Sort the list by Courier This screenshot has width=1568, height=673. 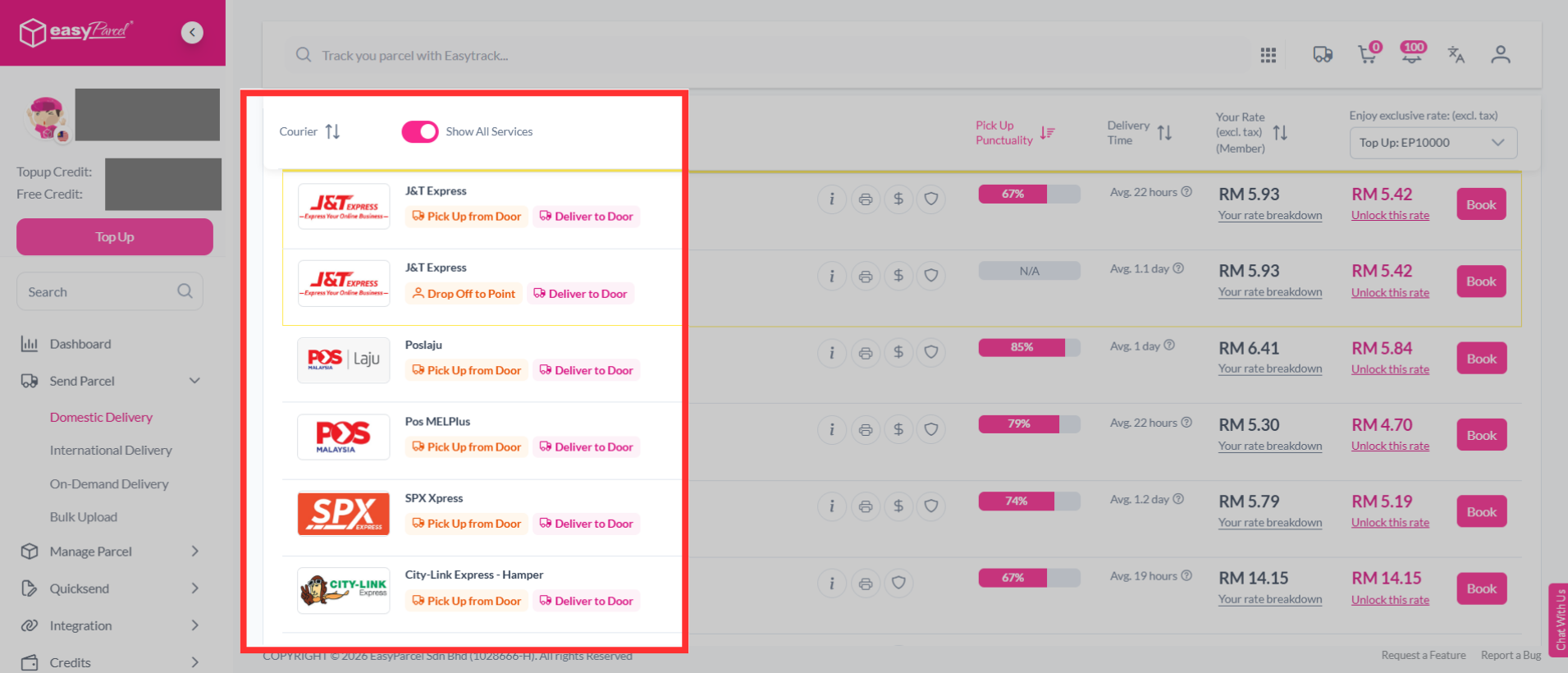click(x=332, y=131)
